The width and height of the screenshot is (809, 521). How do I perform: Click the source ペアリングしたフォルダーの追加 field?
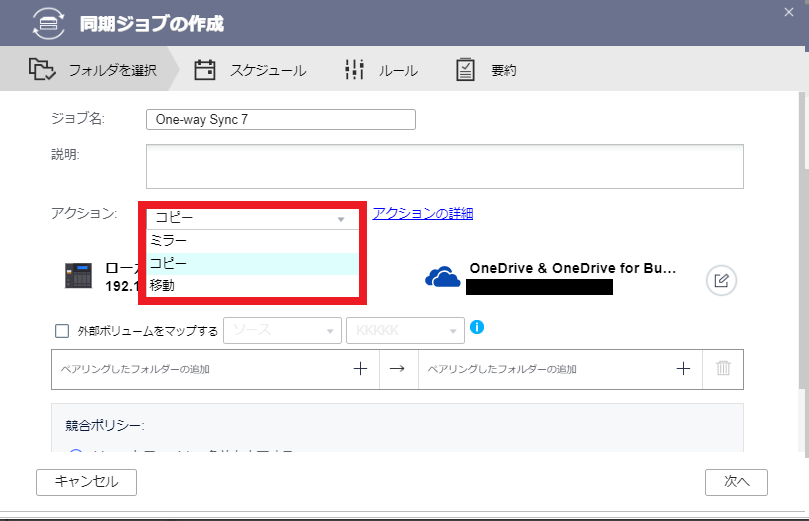[215, 369]
